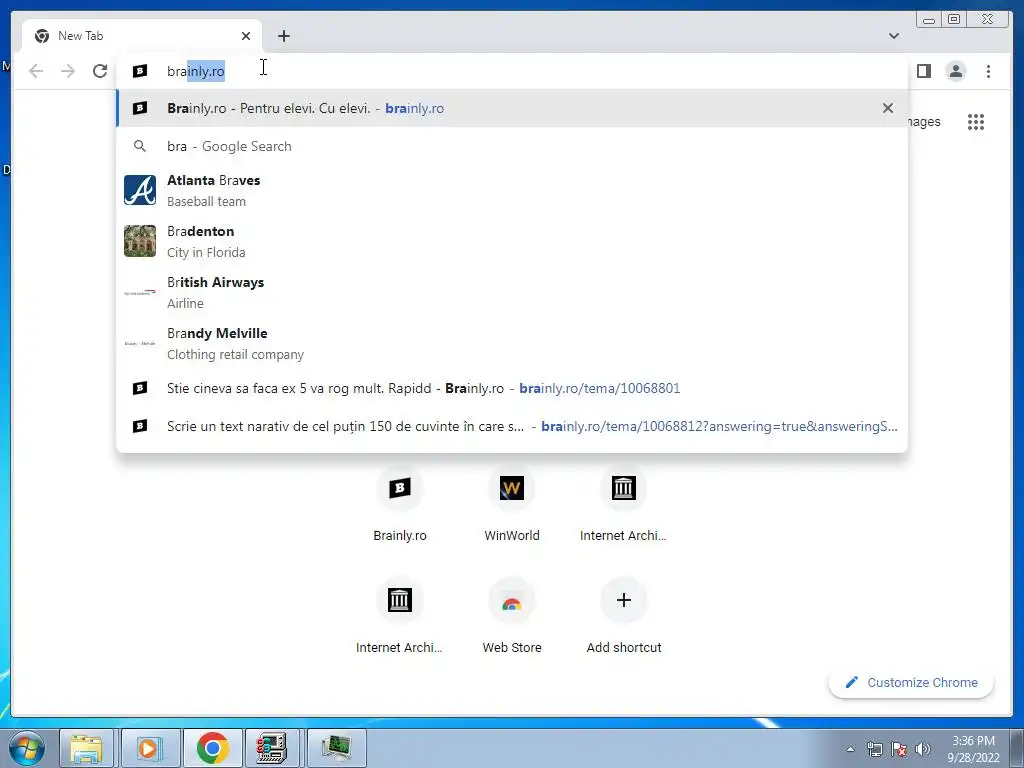Choose the Brainly.ro - Pentru elevi suggestion
Viewport: 1024px width, 768px height.
tap(512, 108)
